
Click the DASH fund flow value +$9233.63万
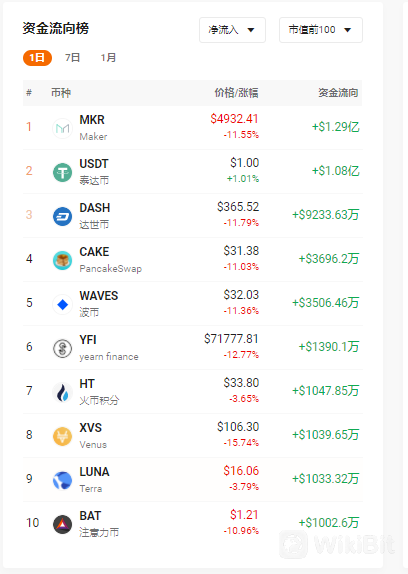click(325, 215)
